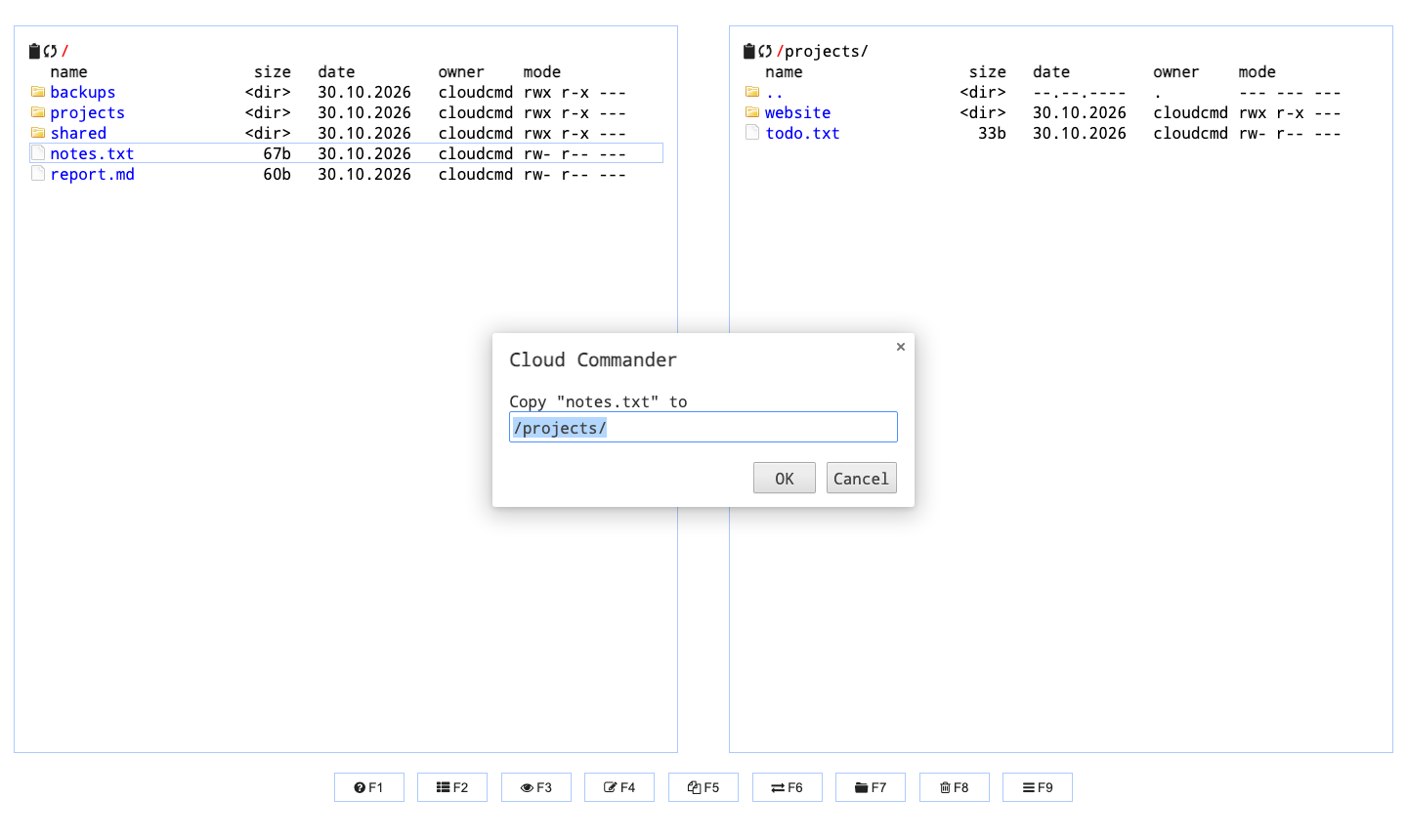Click root '/' path in left panel
This screenshot has height=840, width=1407.
(65, 51)
